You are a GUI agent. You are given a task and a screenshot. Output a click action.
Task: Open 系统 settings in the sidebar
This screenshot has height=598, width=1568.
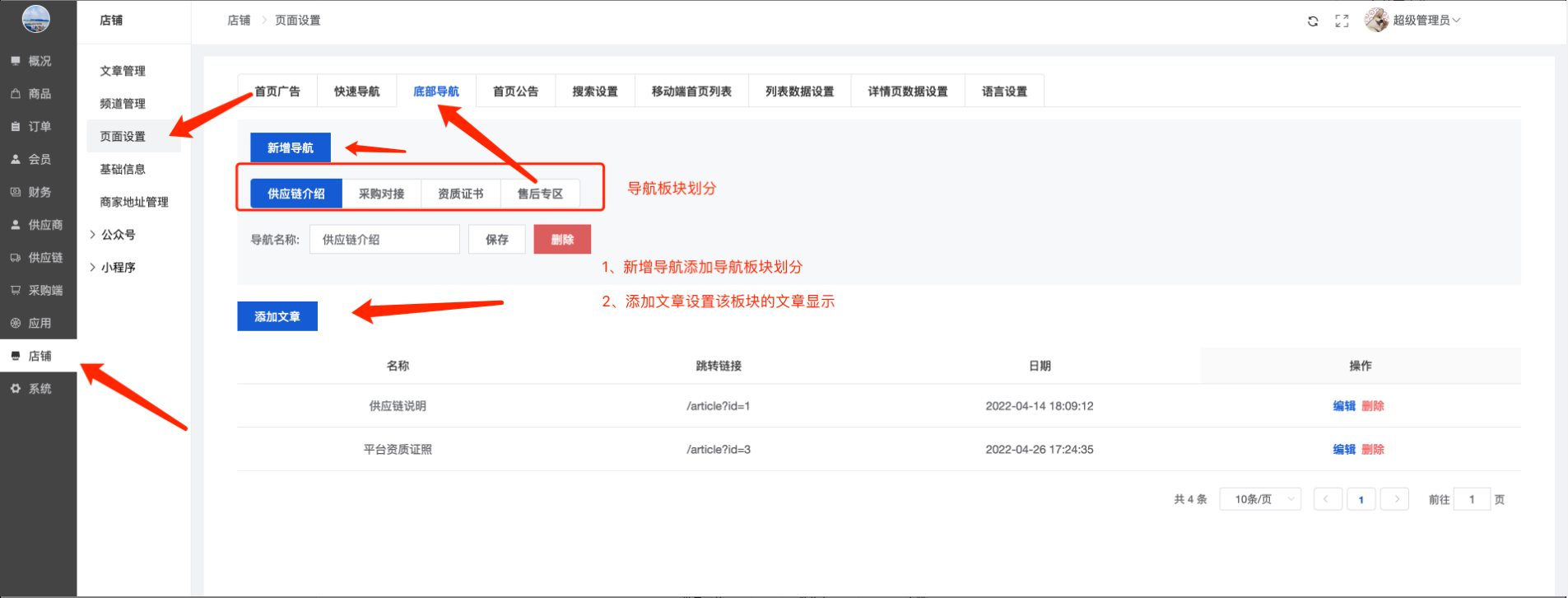pos(39,389)
